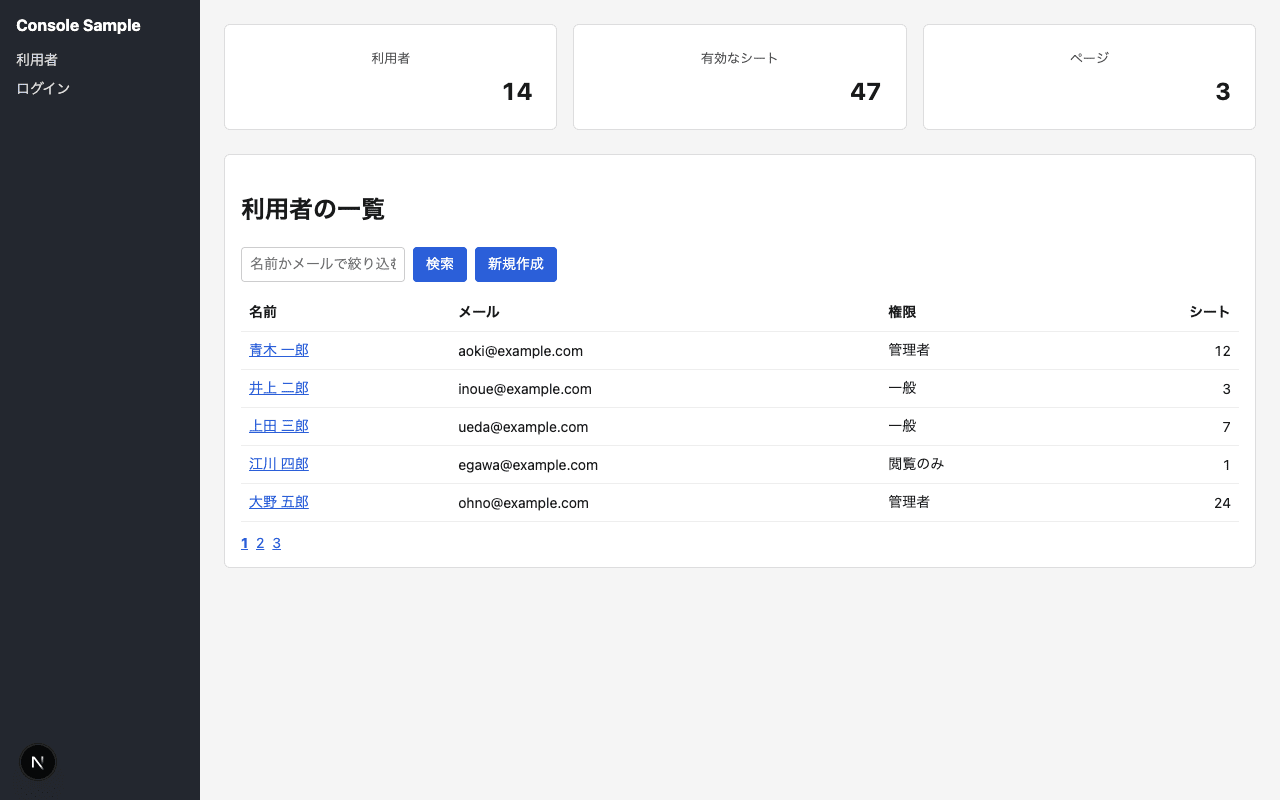Open user 大野 五郎

coord(279,502)
